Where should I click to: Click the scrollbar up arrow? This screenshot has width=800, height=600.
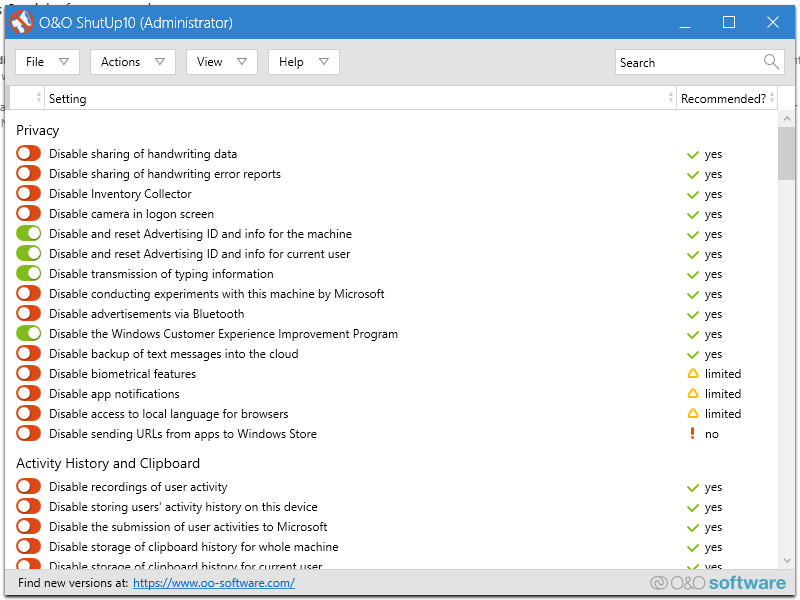coord(786,119)
